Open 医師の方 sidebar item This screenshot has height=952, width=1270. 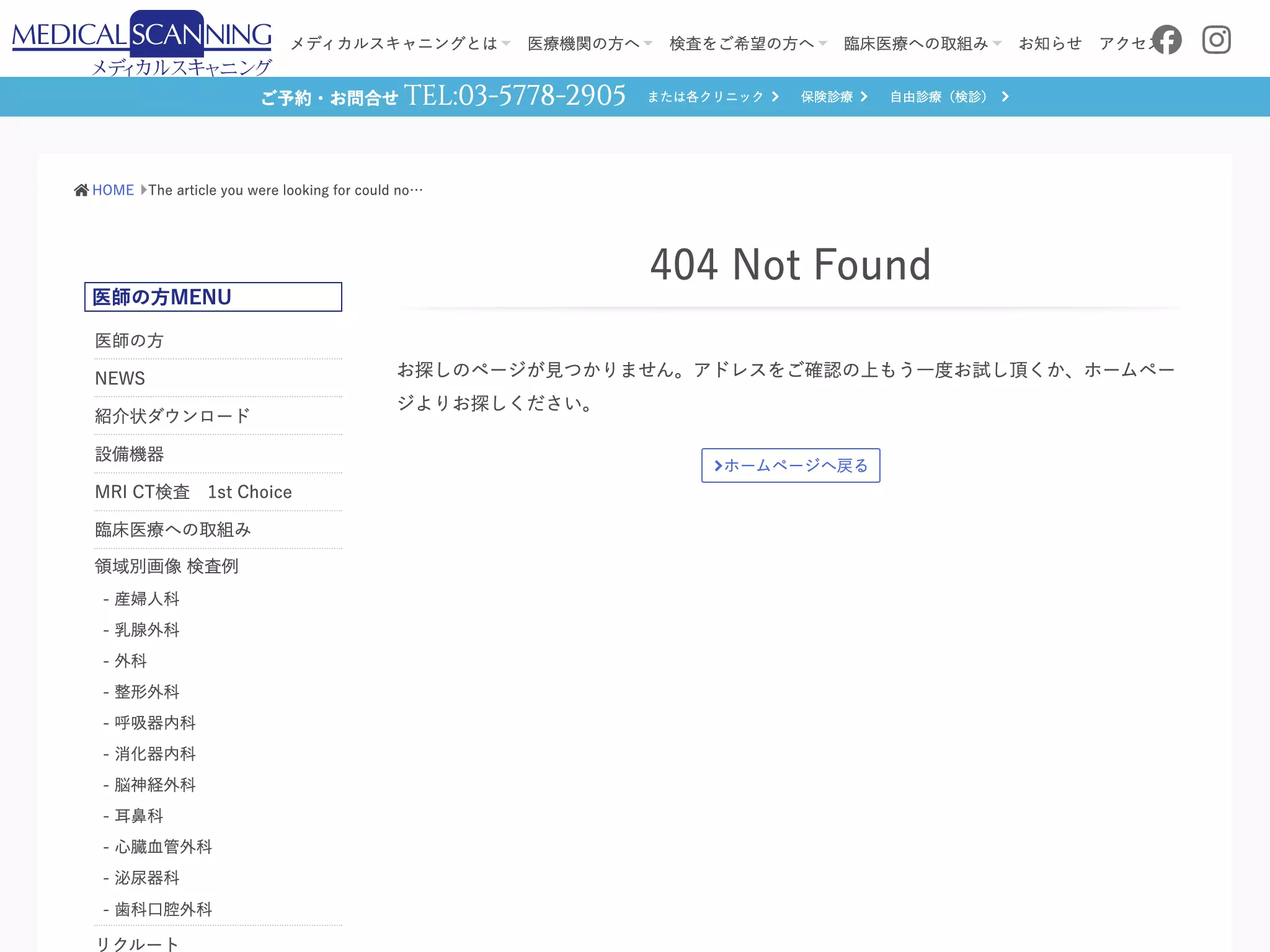[218, 340]
